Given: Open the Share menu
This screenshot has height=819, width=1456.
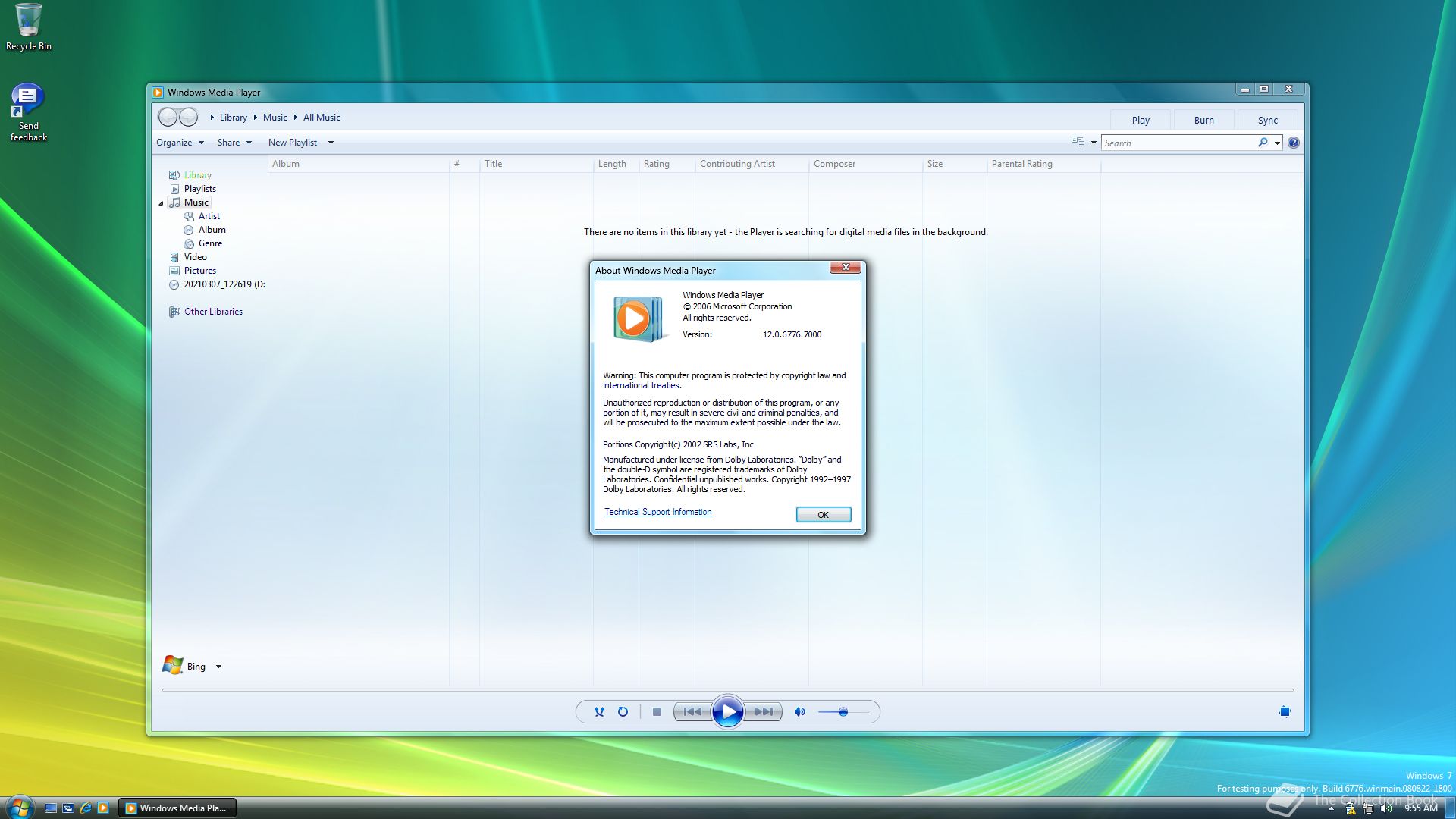Looking at the screenshot, I should click(x=234, y=143).
